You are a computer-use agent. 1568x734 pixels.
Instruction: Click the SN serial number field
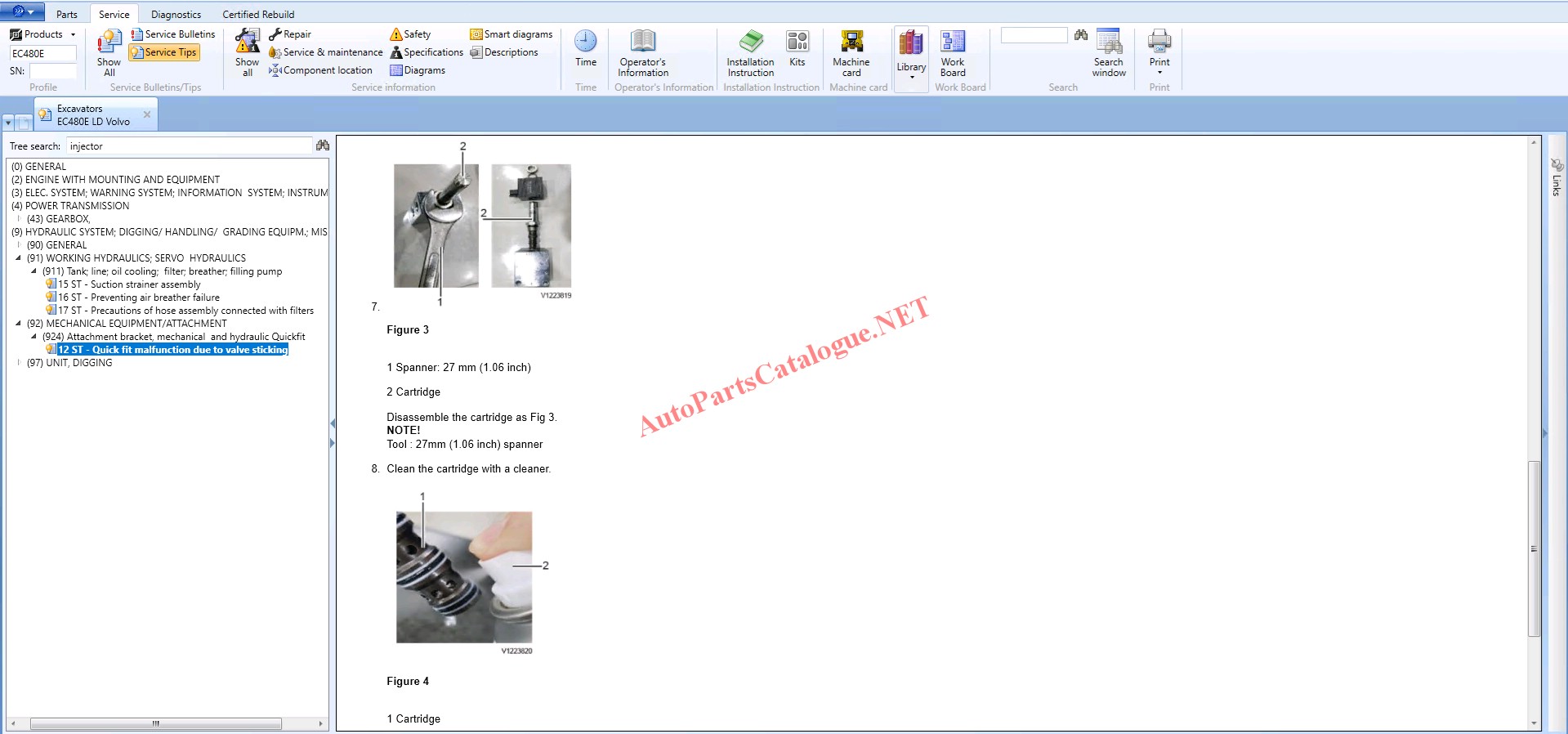(x=52, y=71)
